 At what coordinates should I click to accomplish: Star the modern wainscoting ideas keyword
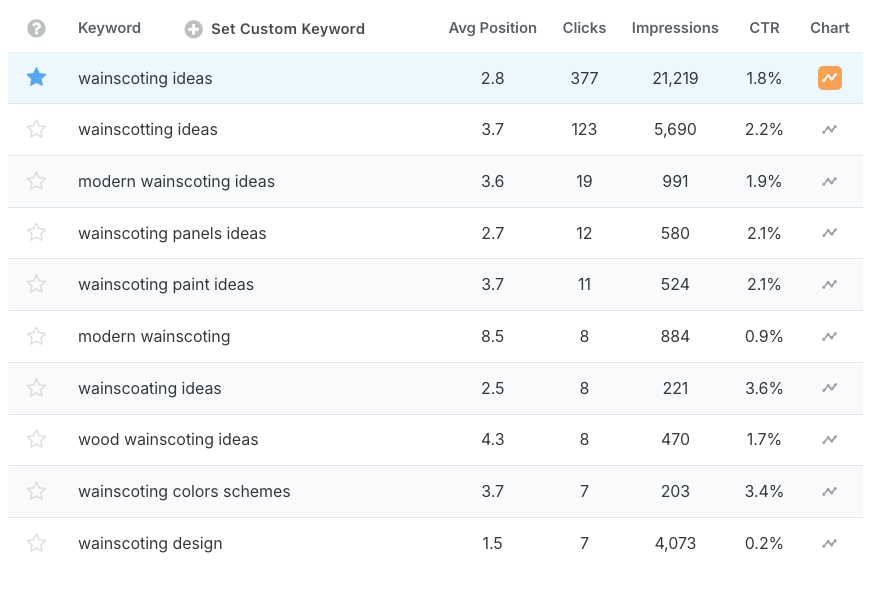[37, 181]
